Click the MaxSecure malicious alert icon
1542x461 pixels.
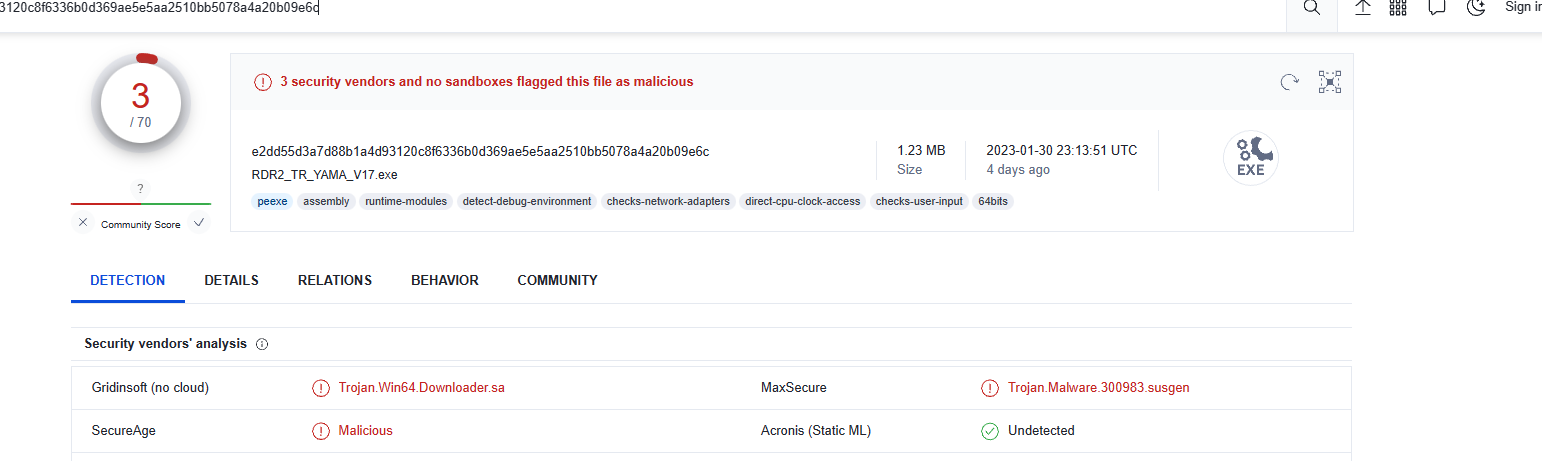tap(990, 388)
